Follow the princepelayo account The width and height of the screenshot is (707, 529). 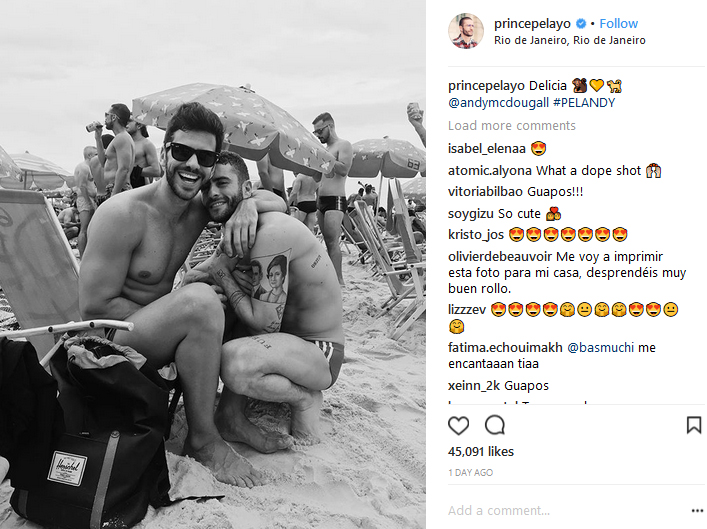(618, 23)
